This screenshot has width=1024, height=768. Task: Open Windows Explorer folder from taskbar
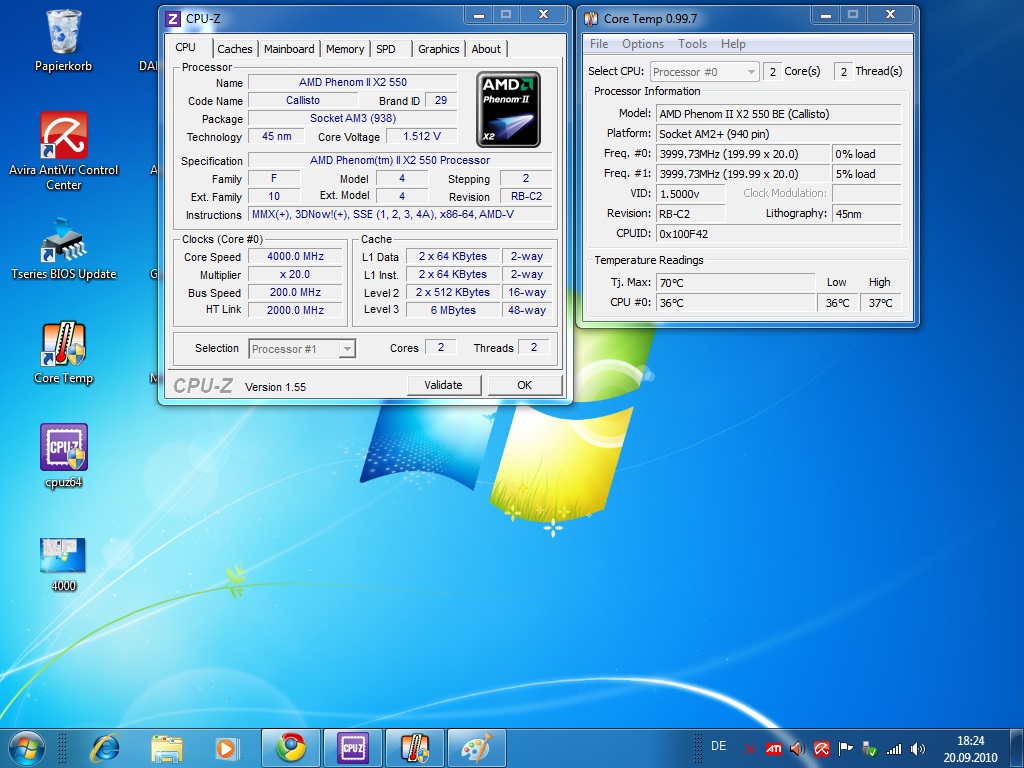tap(167, 748)
